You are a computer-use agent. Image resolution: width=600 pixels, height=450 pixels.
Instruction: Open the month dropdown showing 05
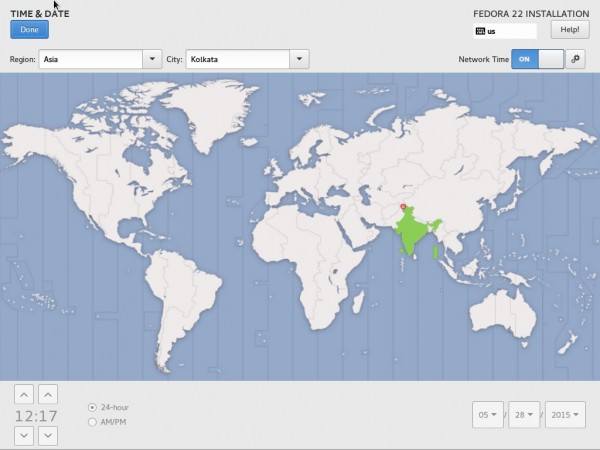click(488, 414)
